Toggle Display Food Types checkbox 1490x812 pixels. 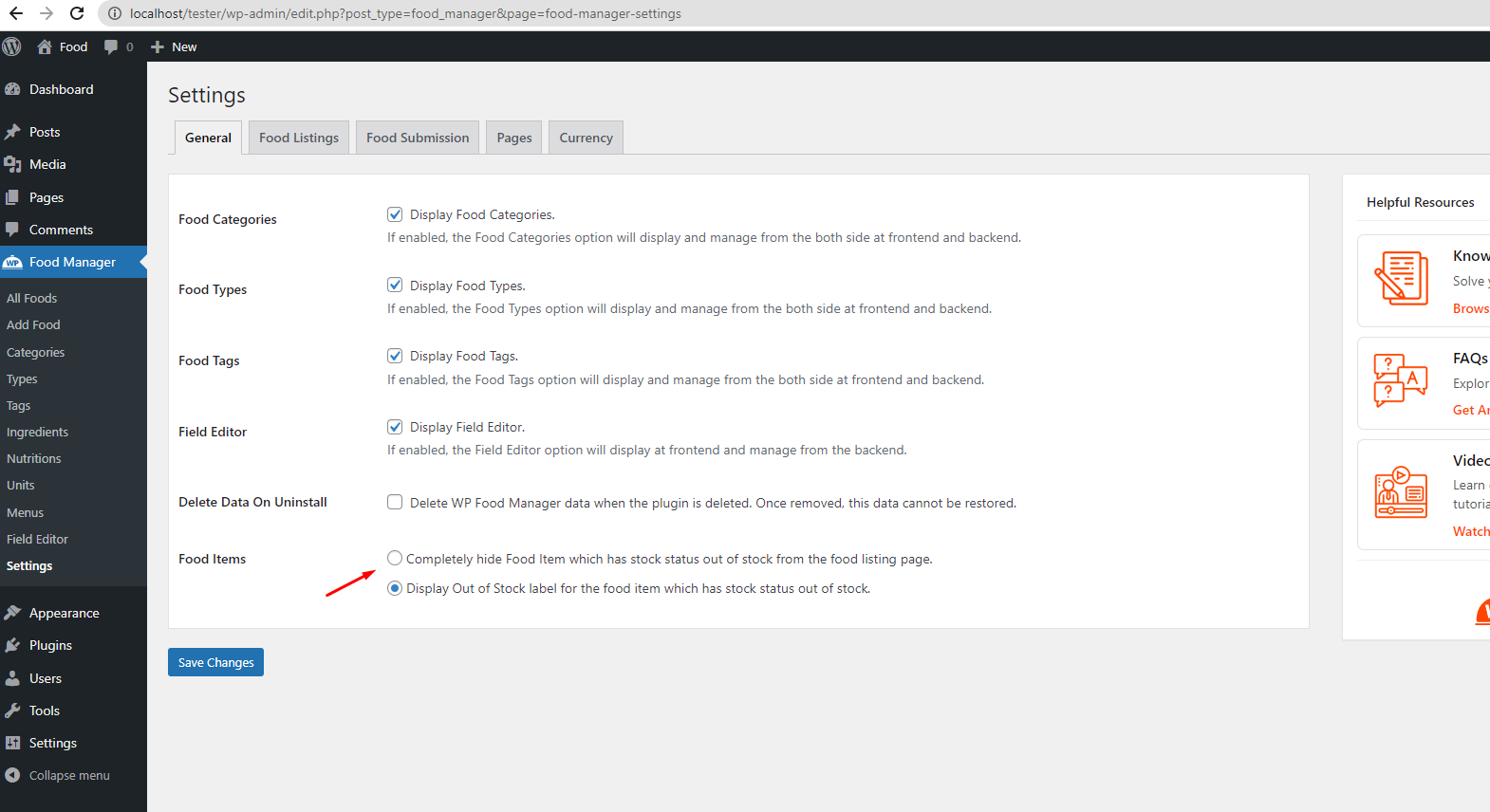(395, 285)
